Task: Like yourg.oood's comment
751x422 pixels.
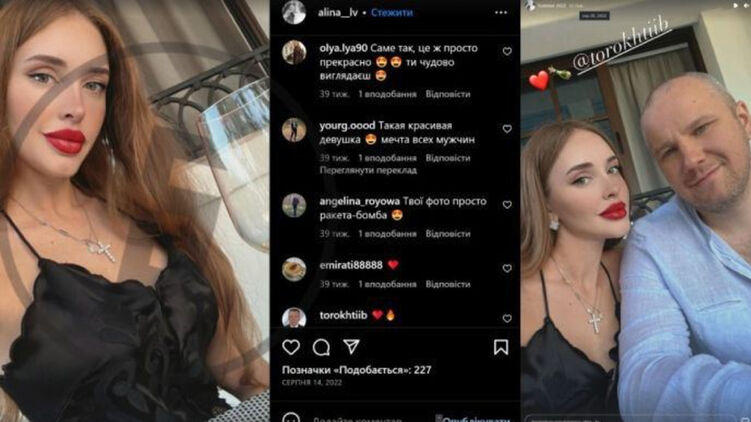Action: 507,129
